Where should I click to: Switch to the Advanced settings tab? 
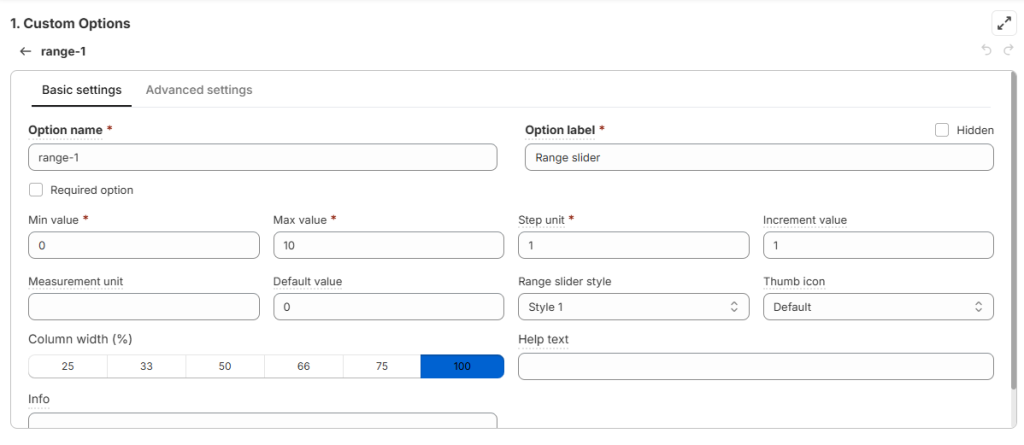tap(199, 90)
